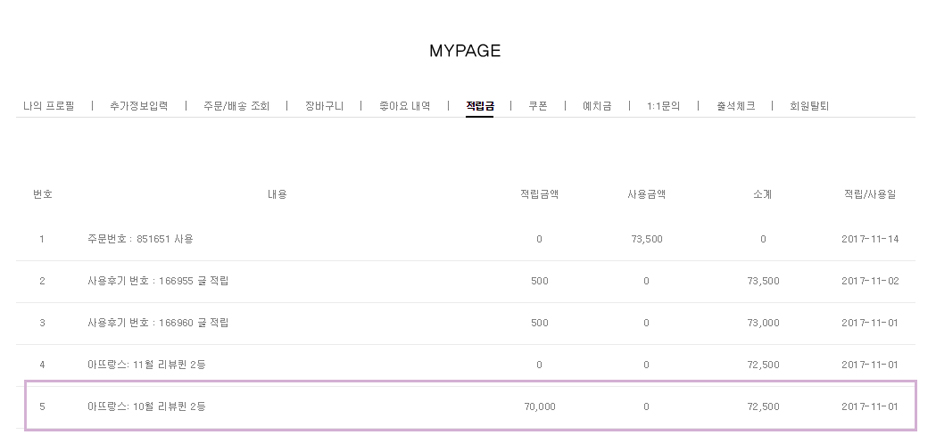Open the 예치금 tab
936x435 pixels.
coord(597,106)
